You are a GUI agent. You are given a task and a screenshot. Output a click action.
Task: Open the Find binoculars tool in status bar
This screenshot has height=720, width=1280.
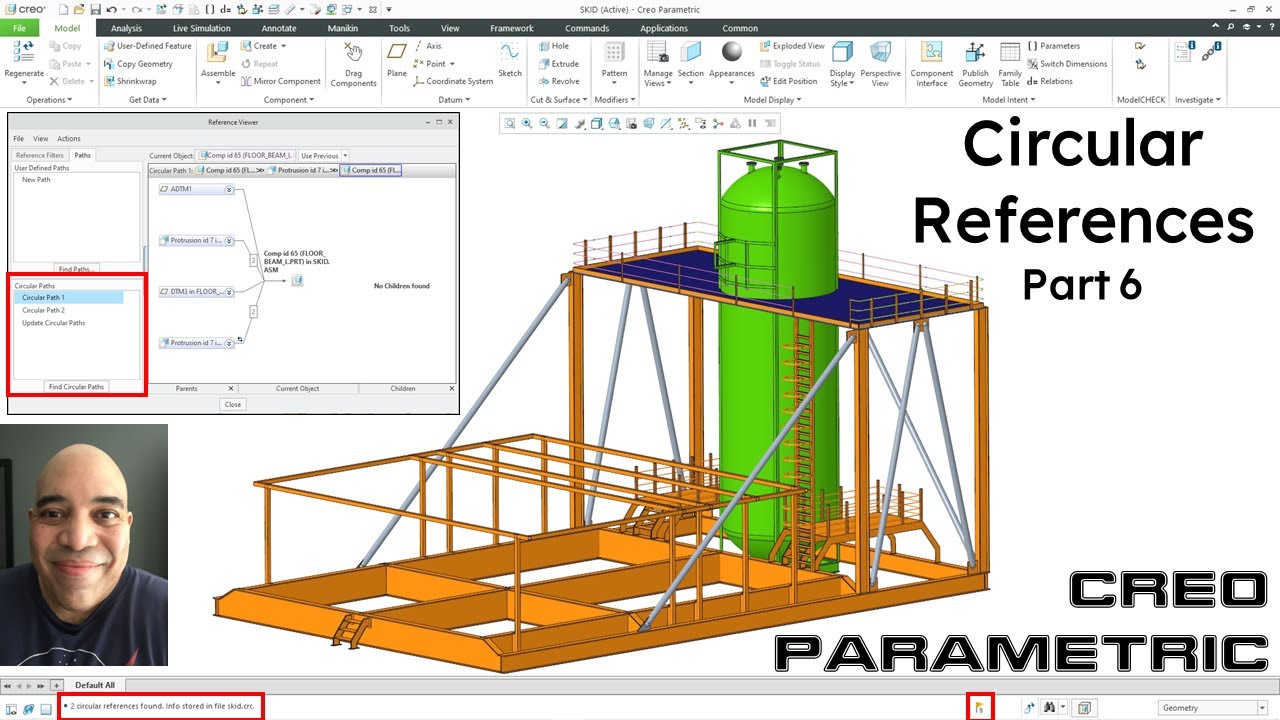[1050, 708]
